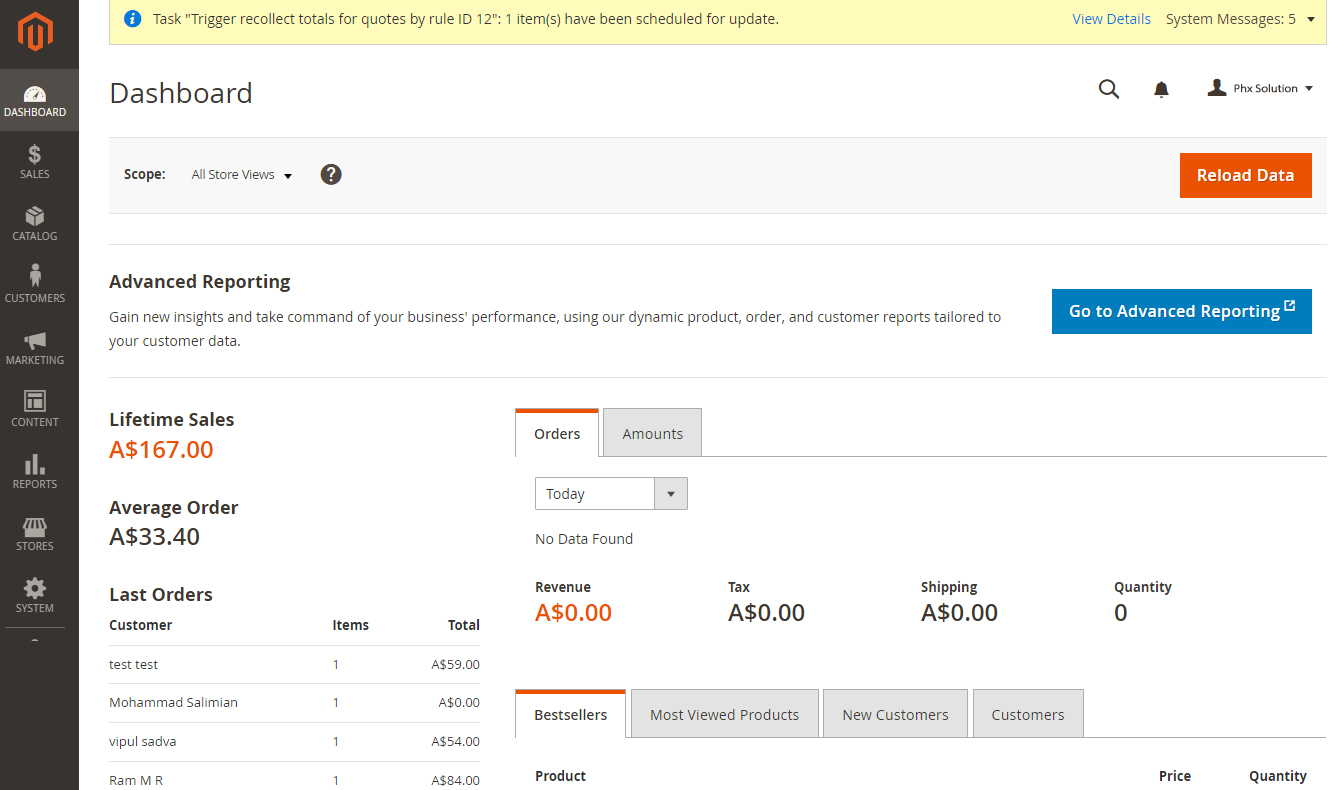Click the Magento logo icon
Image resolution: width=1337 pixels, height=790 pixels.
click(35, 33)
